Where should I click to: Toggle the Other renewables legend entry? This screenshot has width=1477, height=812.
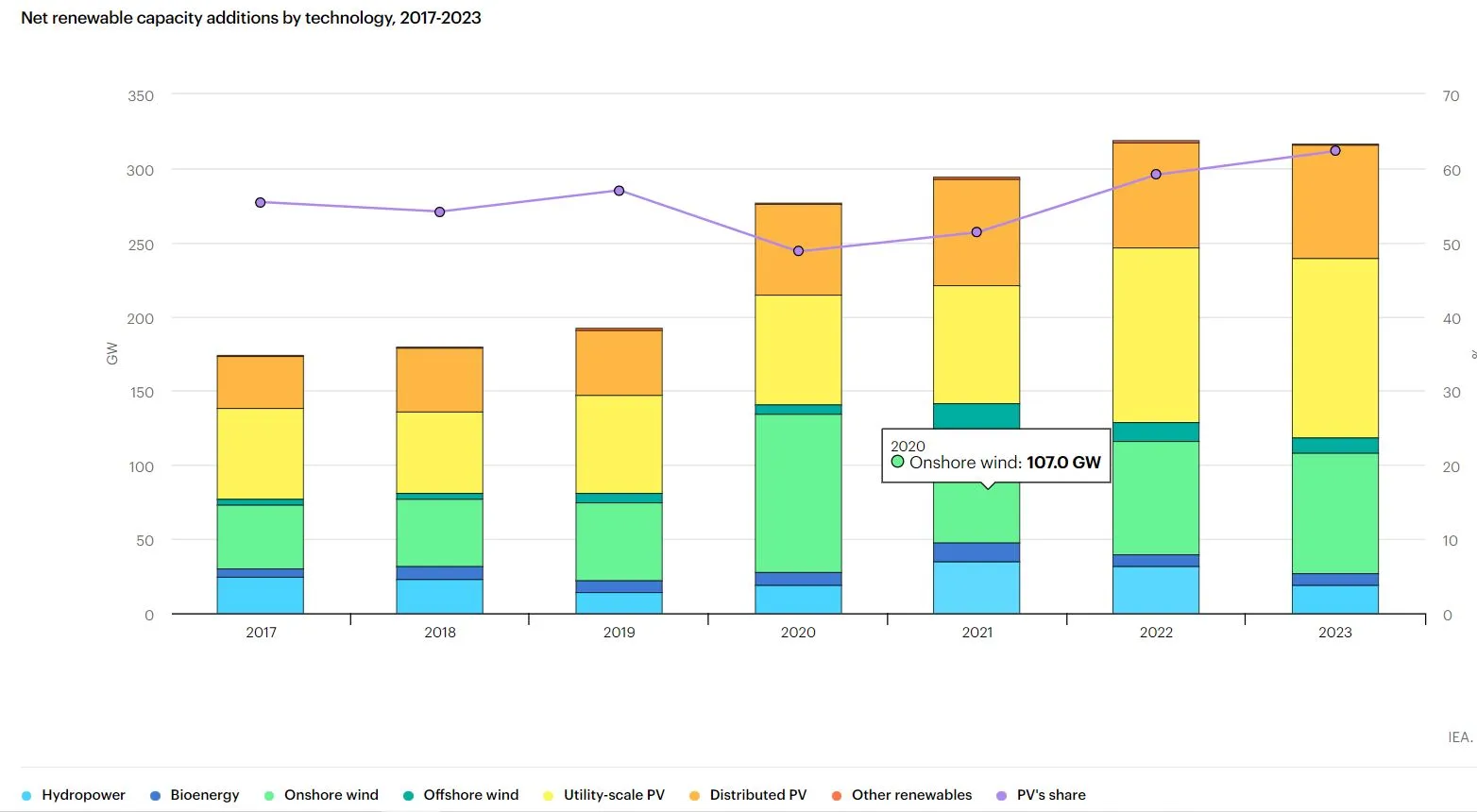coord(902,795)
